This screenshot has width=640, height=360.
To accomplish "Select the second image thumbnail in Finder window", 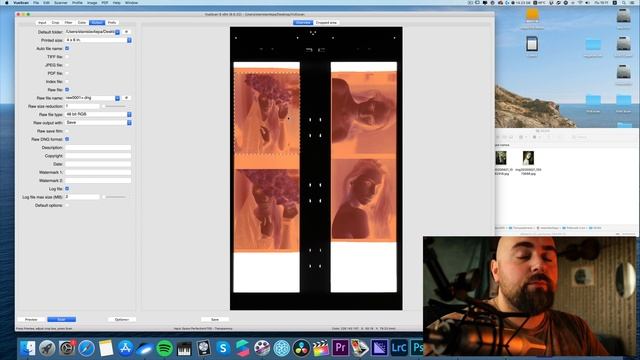I will tap(528, 158).
